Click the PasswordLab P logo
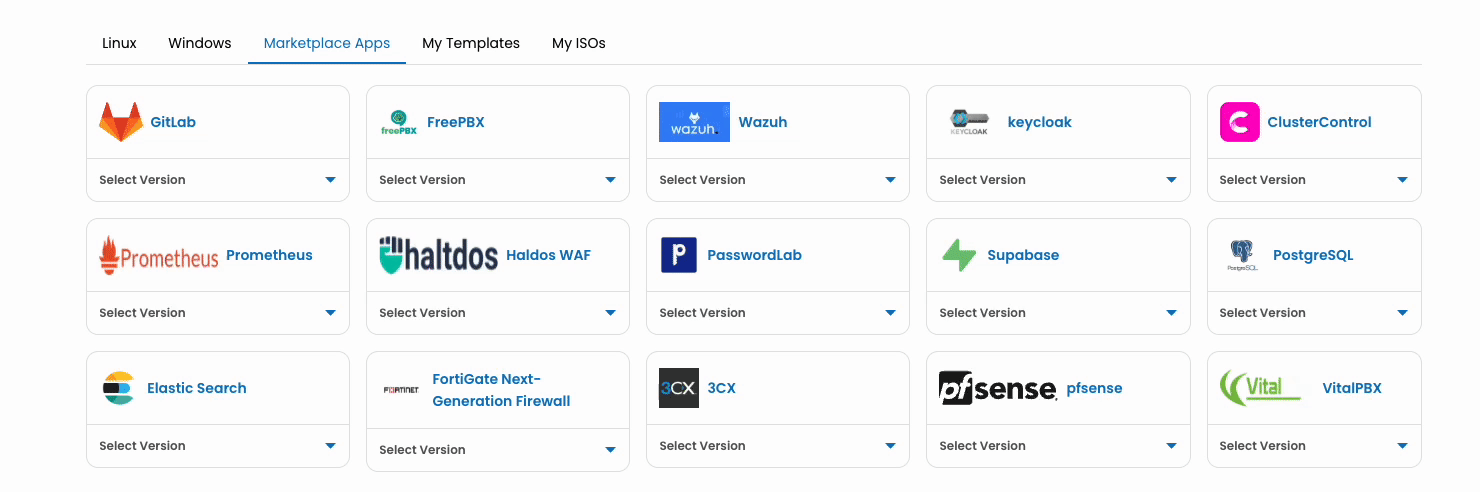This screenshot has height=492, width=1480. [679, 255]
